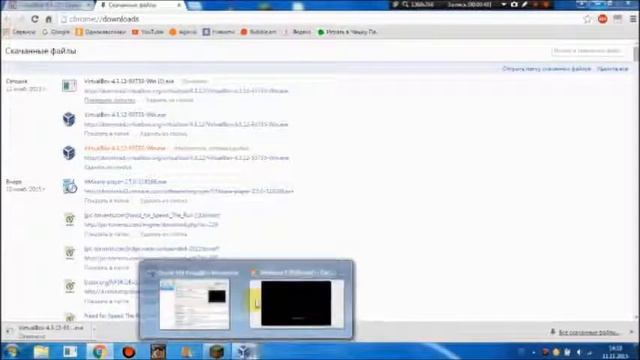Focus the downloads search field
The width and height of the screenshot is (640, 360).
588,51
